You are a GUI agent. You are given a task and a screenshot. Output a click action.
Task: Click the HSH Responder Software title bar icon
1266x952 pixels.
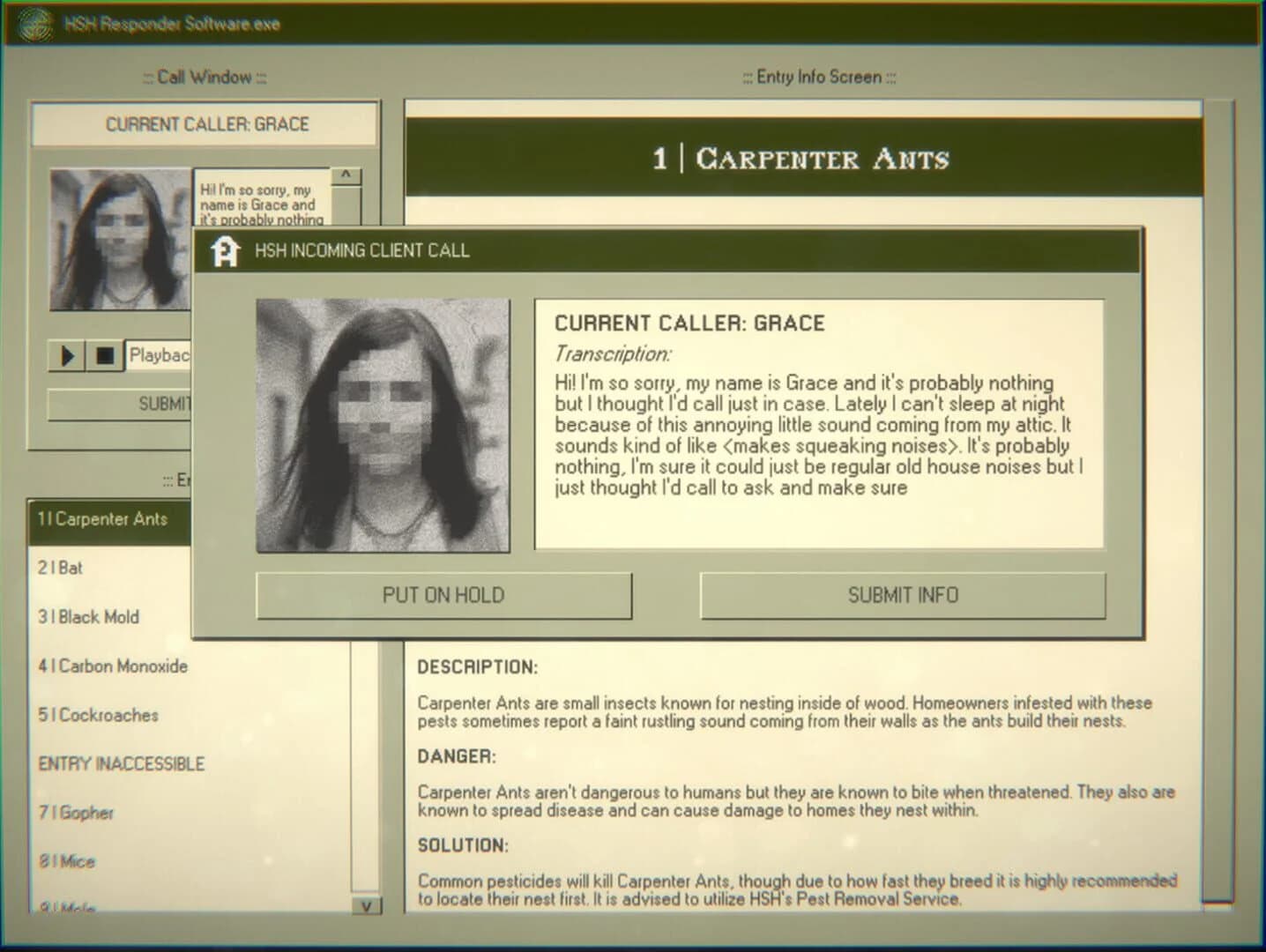pyautogui.click(x=37, y=23)
